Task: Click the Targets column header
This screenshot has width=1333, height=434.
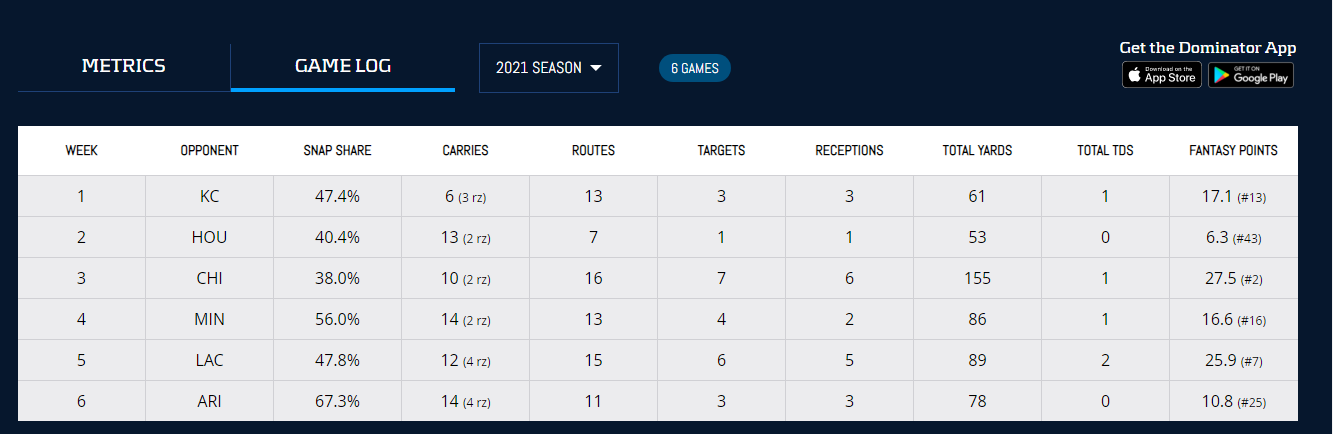Action: 721,151
